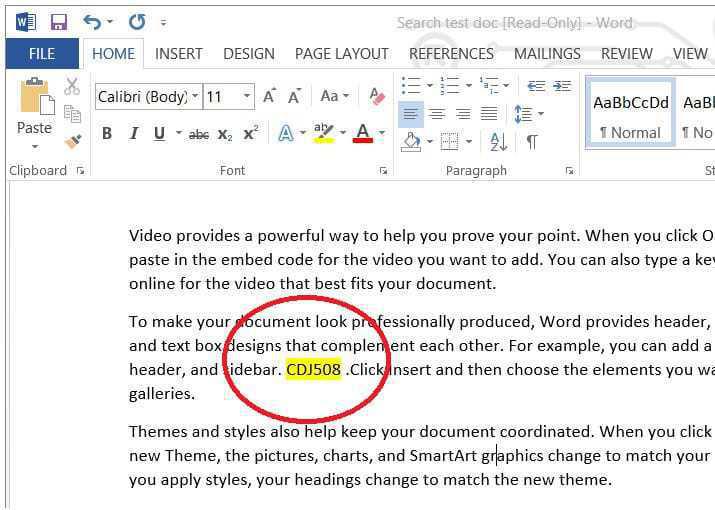Switch to the INSERT tab
The image size is (715, 510).
[x=179, y=54]
